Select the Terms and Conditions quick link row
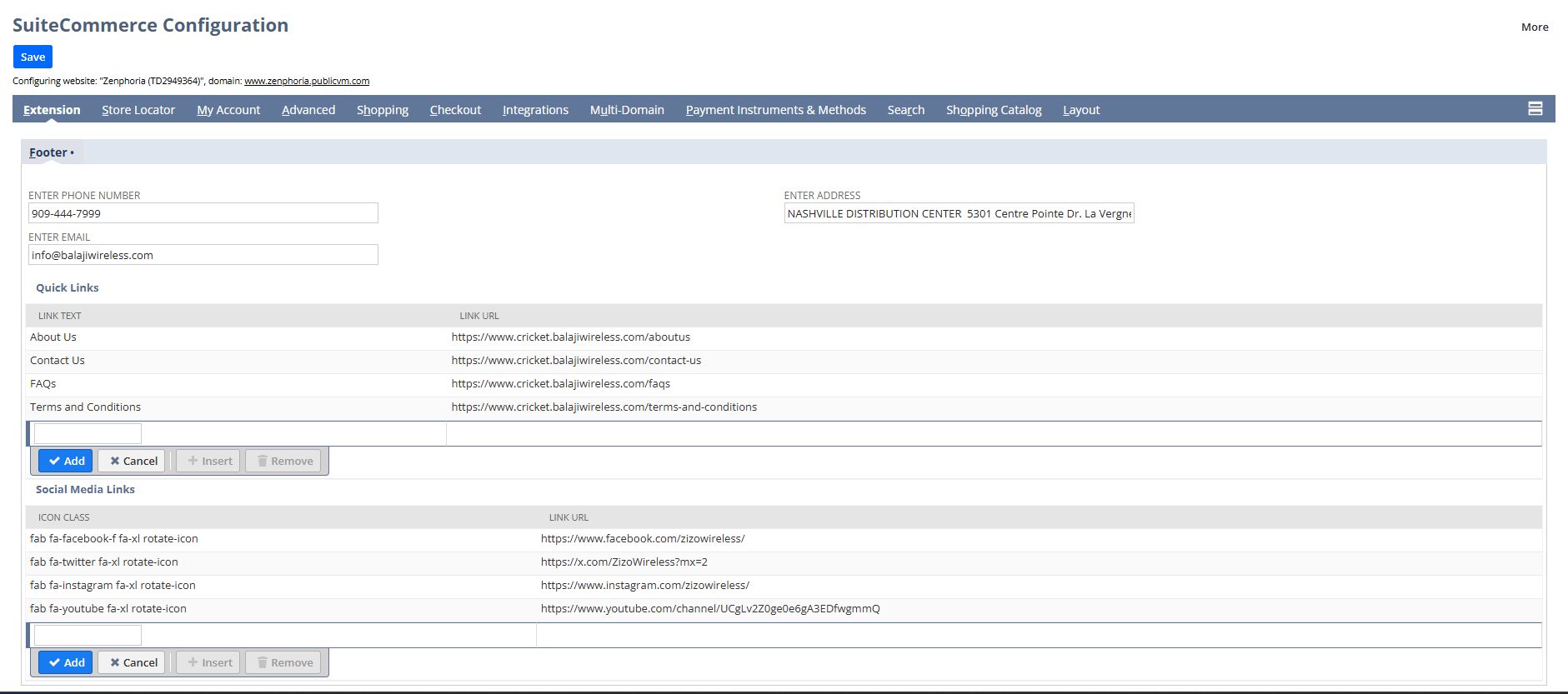Image resolution: width=1568 pixels, height=694 pixels. click(x=85, y=407)
